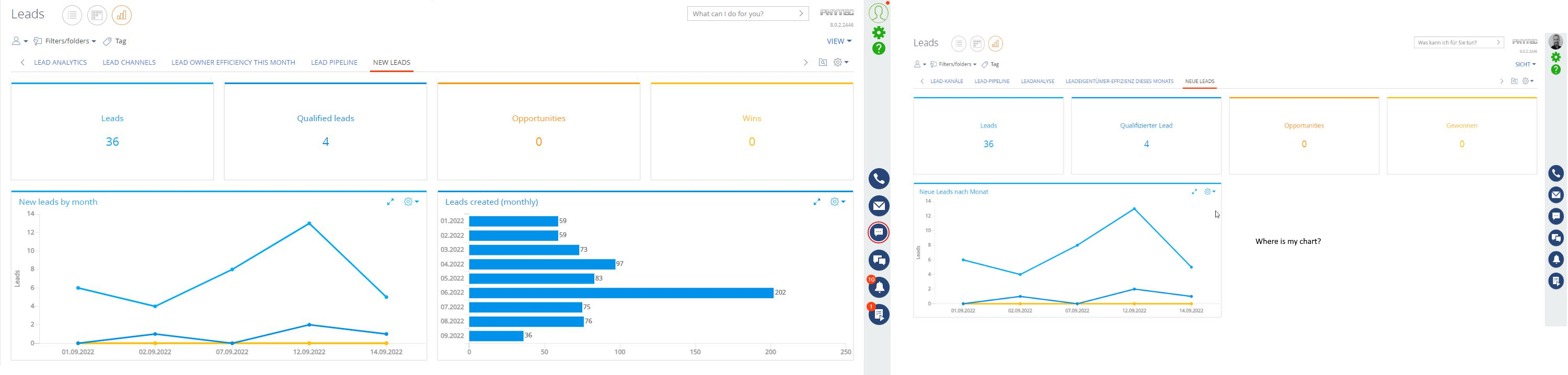Open settings gear dropdown of Leads created chart
Viewport: 1568px width, 375px height.
tap(838, 202)
